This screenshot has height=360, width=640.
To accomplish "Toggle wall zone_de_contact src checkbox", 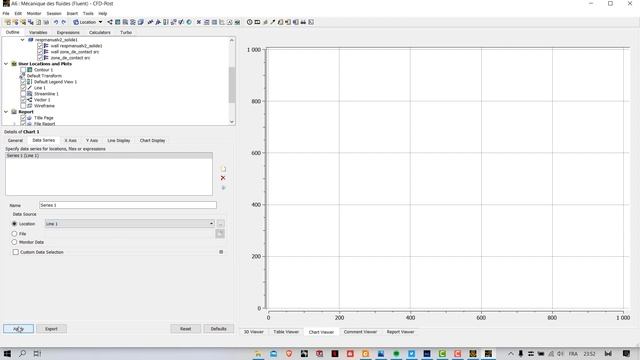I will [40, 52].
